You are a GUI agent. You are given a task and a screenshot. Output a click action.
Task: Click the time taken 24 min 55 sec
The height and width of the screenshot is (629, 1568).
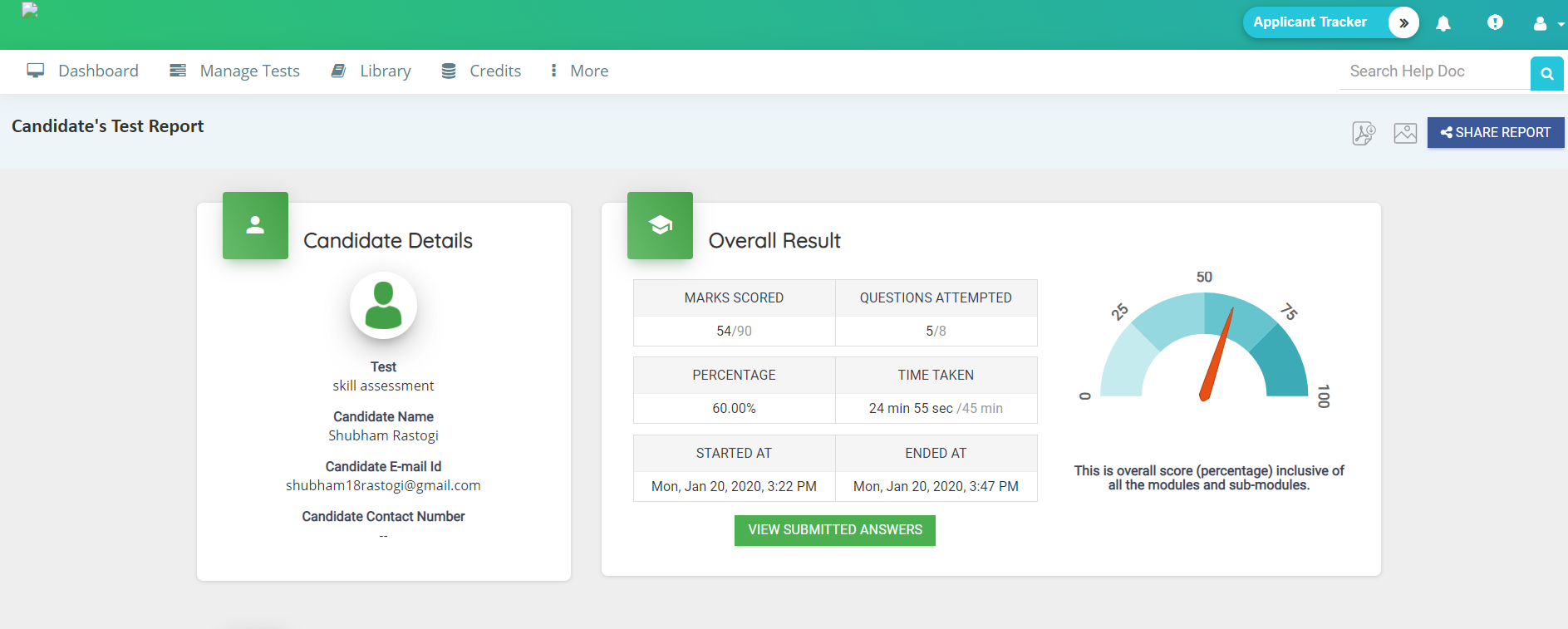pyautogui.click(x=911, y=408)
